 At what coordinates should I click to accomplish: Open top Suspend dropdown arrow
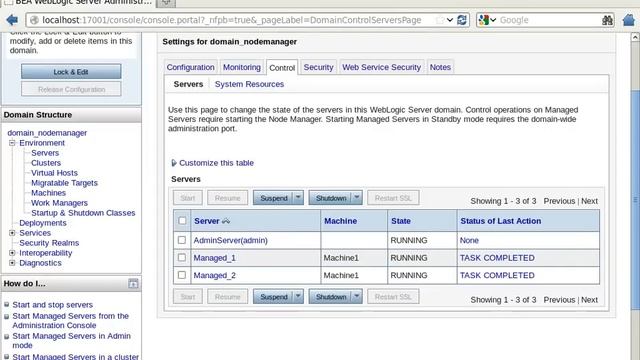click(298, 198)
